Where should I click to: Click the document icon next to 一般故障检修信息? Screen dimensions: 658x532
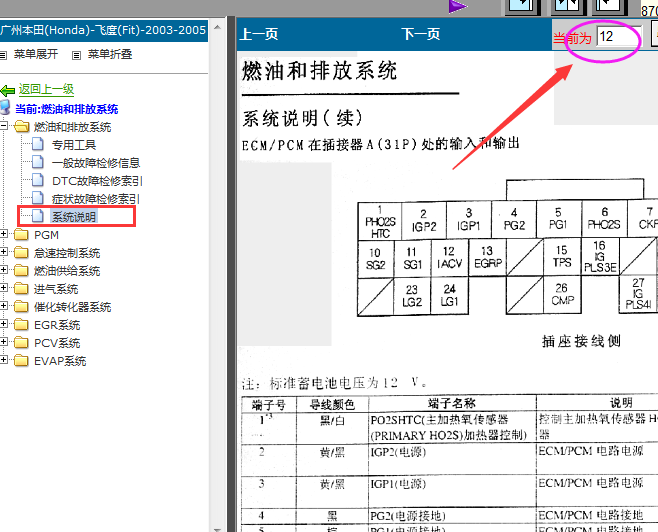(x=38, y=162)
